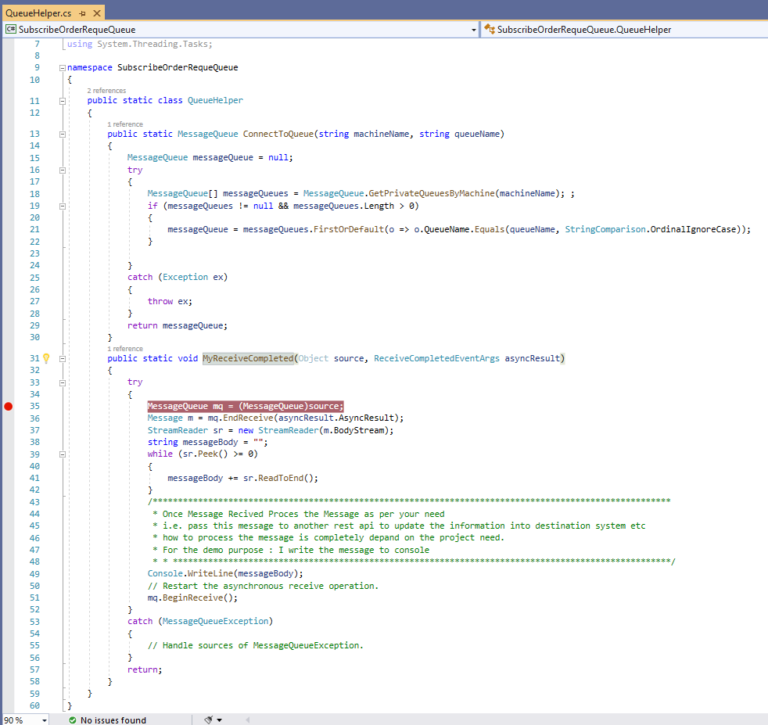Viewport: 768px width, 725px height.
Task: Click the lightbulb quick actions icon
Action: [46, 358]
